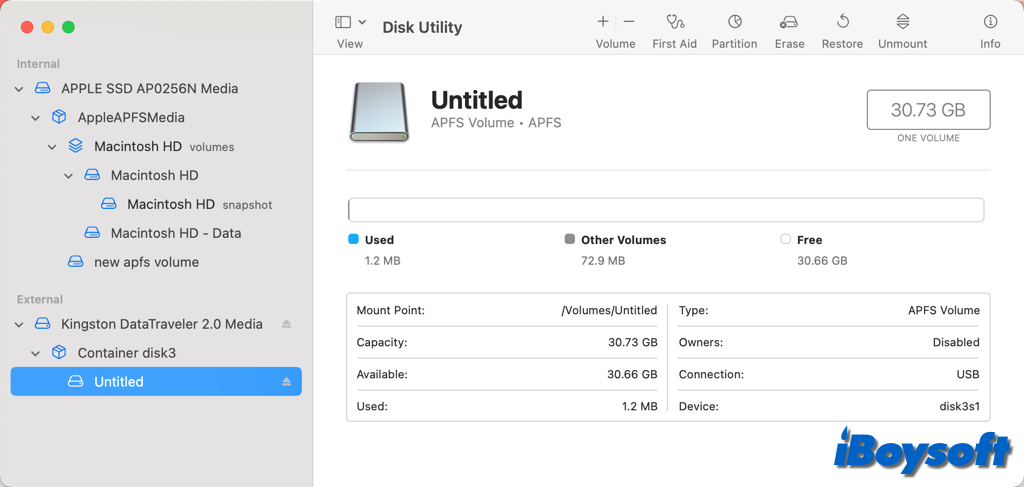Click the white Free legend swatch

(x=786, y=240)
